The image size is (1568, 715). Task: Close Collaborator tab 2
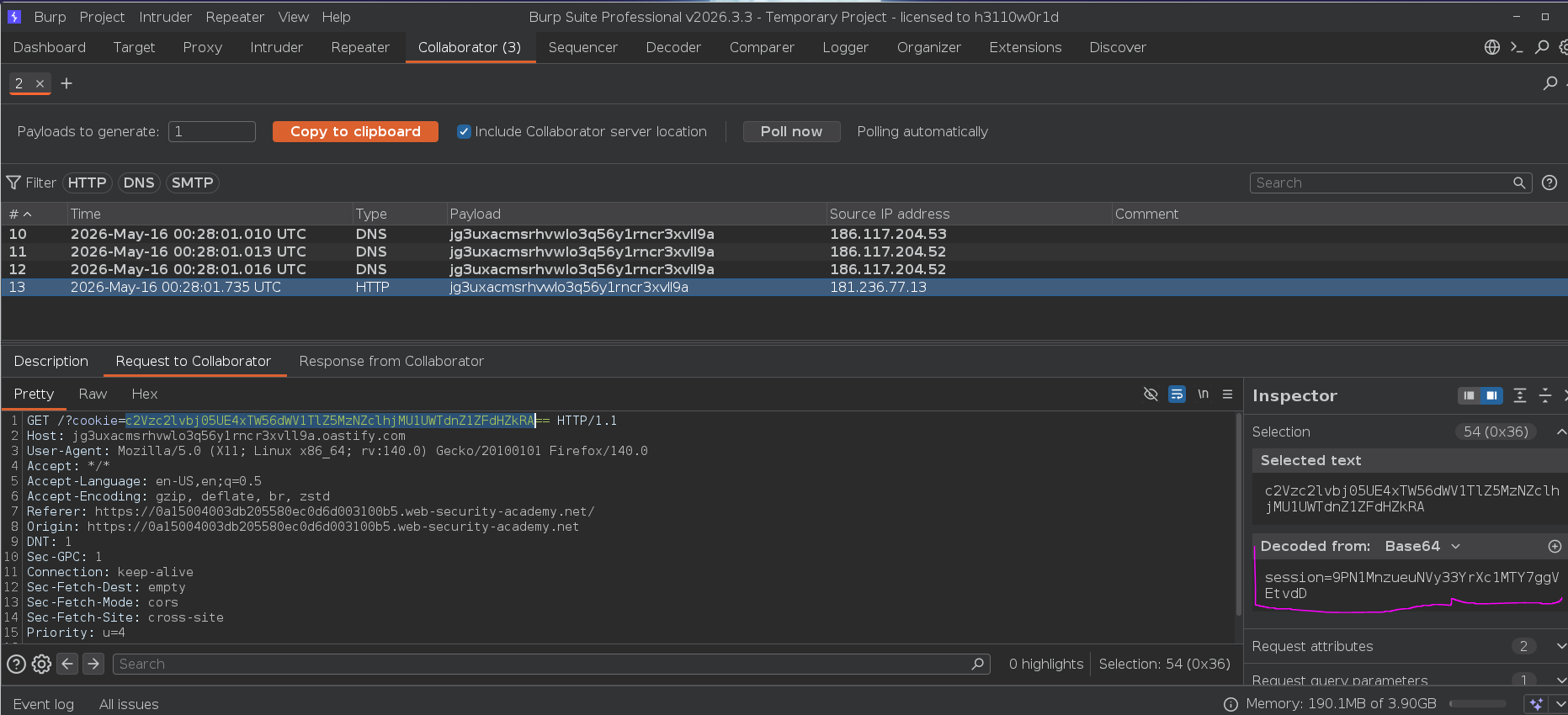click(40, 83)
